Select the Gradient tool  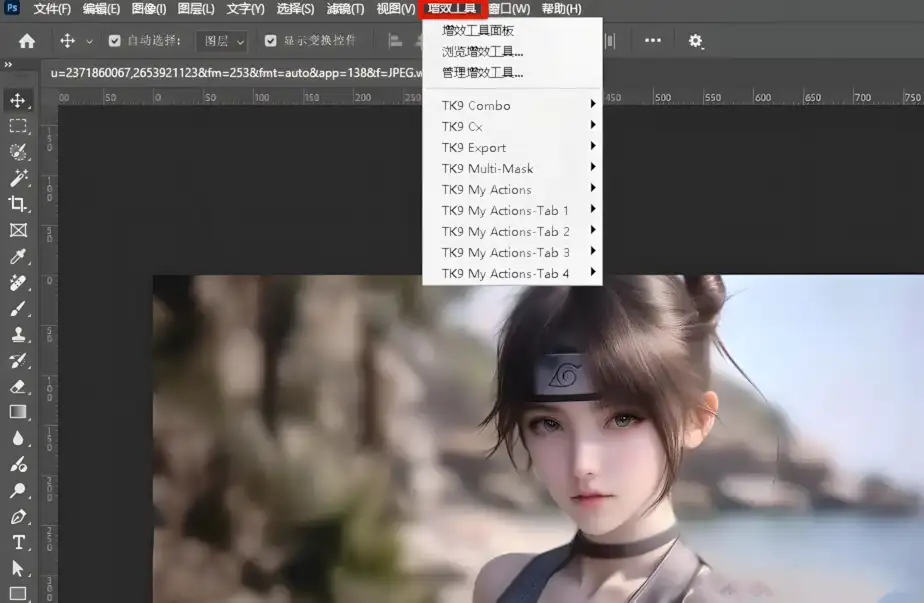tap(18, 412)
